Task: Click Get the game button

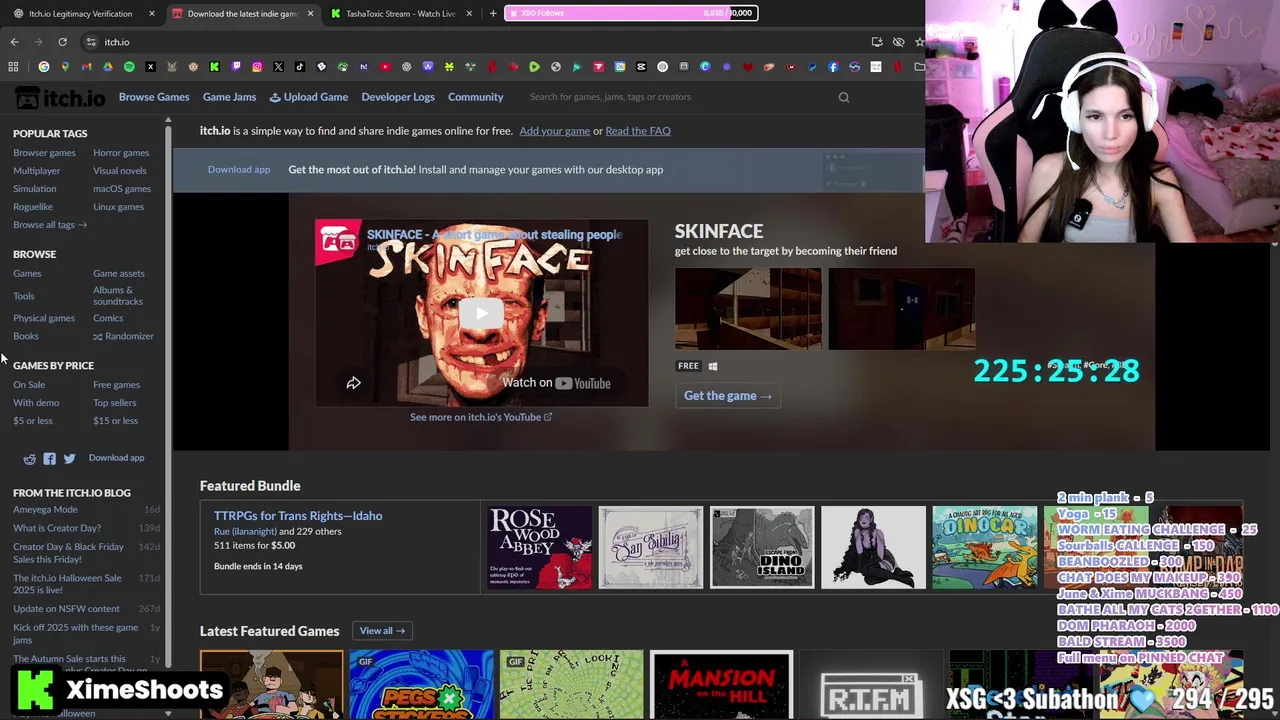Action: (x=728, y=396)
